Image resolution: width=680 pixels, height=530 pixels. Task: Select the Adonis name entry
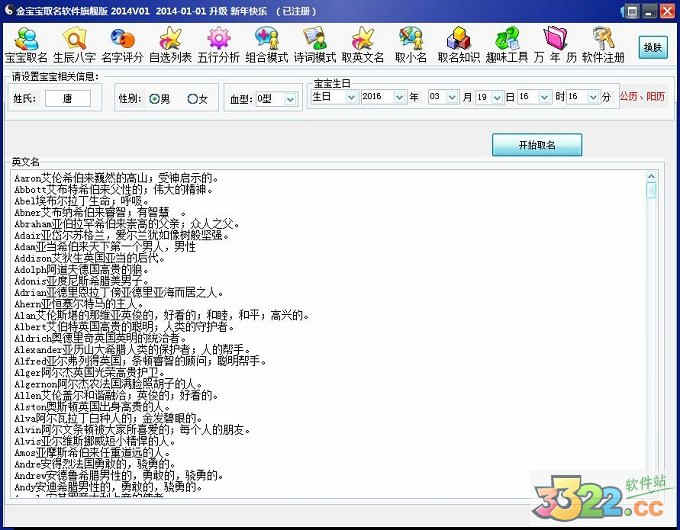[81, 281]
